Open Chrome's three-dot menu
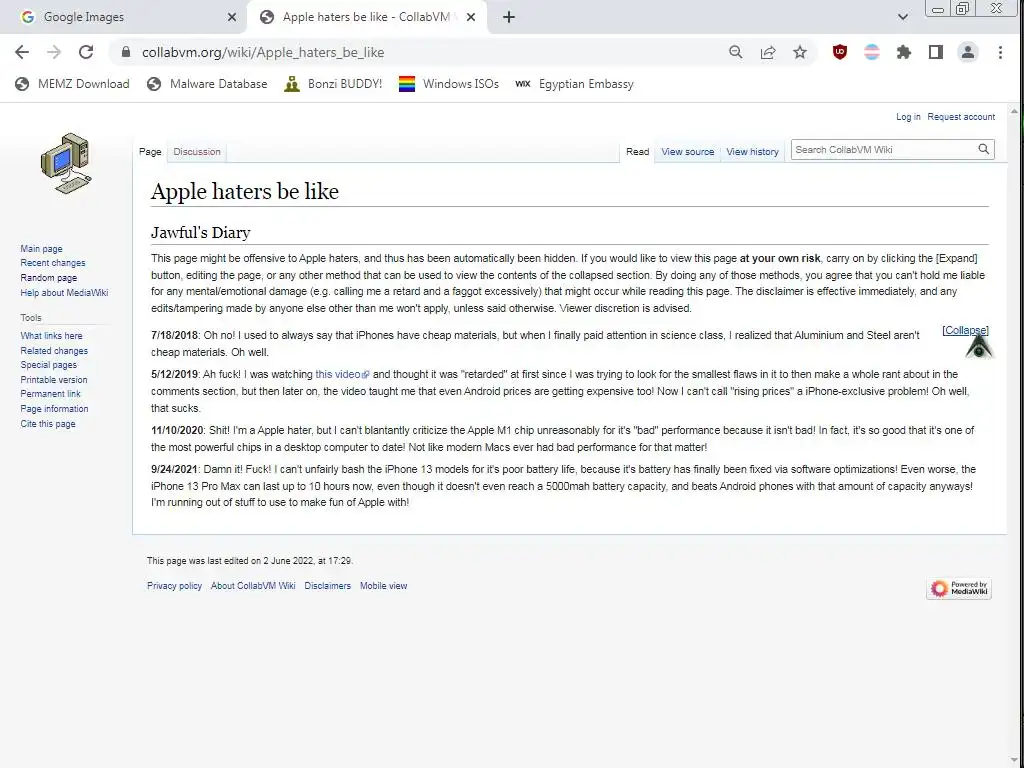Image resolution: width=1024 pixels, height=768 pixels. tap(1000, 52)
